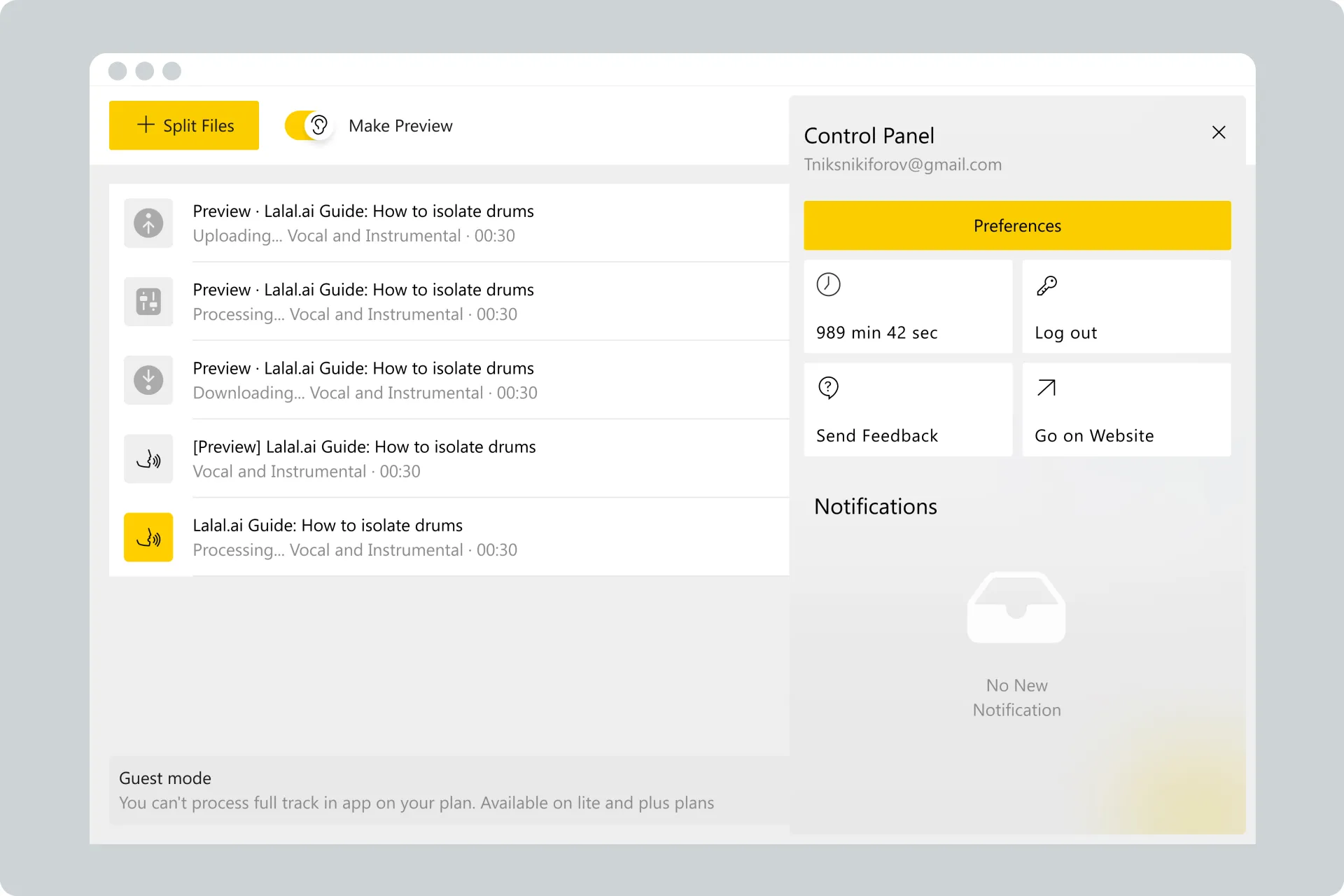This screenshot has height=896, width=1344.
Task: Close the Control Panel
Action: tap(1219, 132)
